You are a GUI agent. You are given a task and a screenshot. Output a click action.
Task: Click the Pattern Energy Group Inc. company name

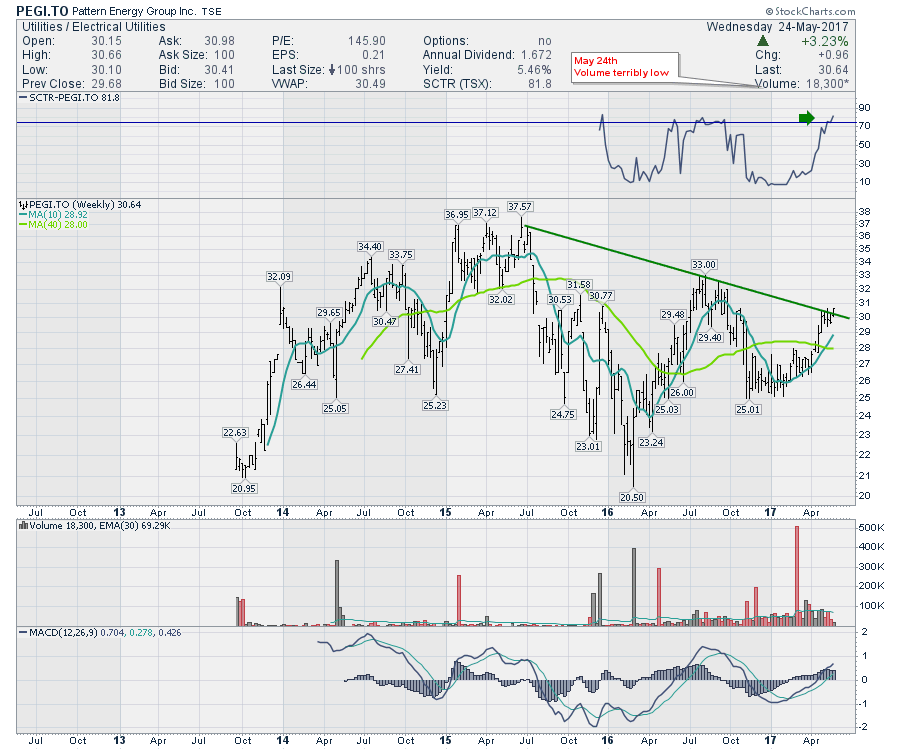[x=135, y=11]
